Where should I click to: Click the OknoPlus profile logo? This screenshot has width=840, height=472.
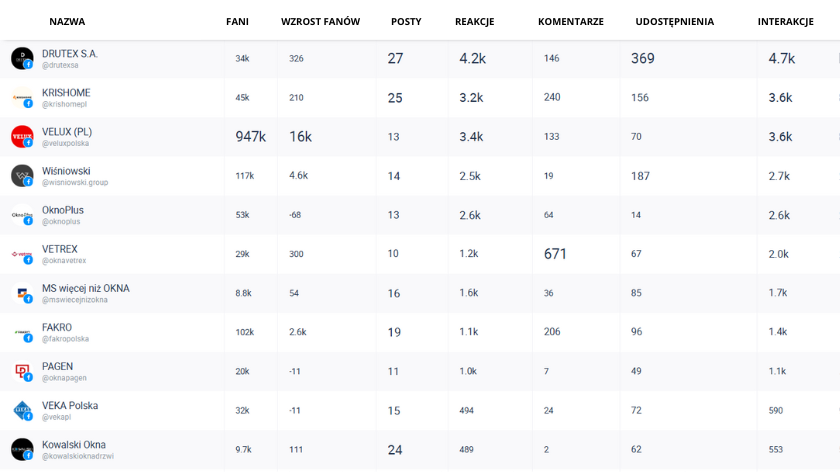(22, 215)
